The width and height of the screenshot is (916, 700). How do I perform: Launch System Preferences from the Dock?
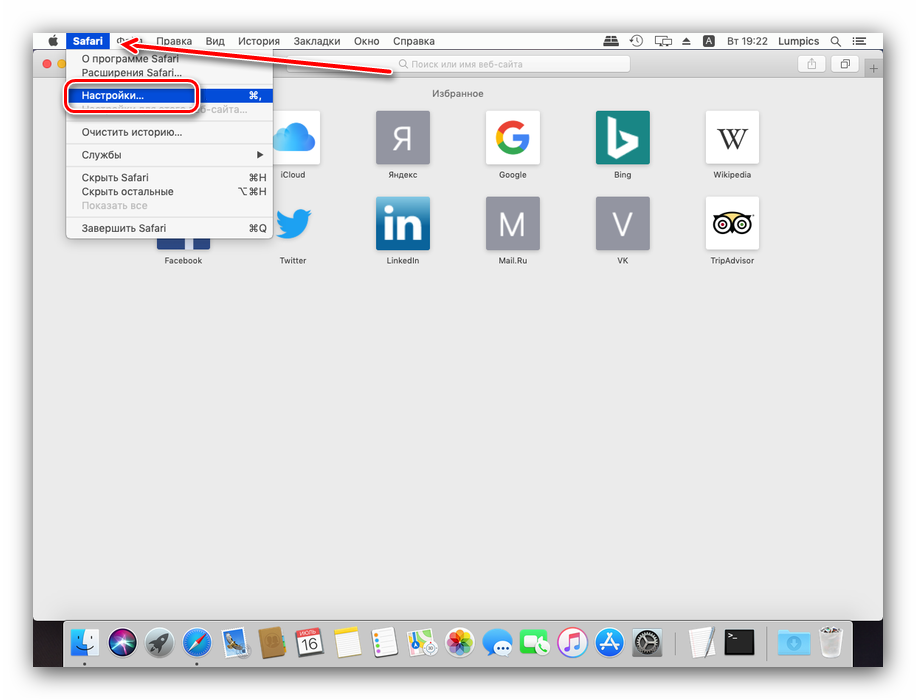click(x=648, y=642)
